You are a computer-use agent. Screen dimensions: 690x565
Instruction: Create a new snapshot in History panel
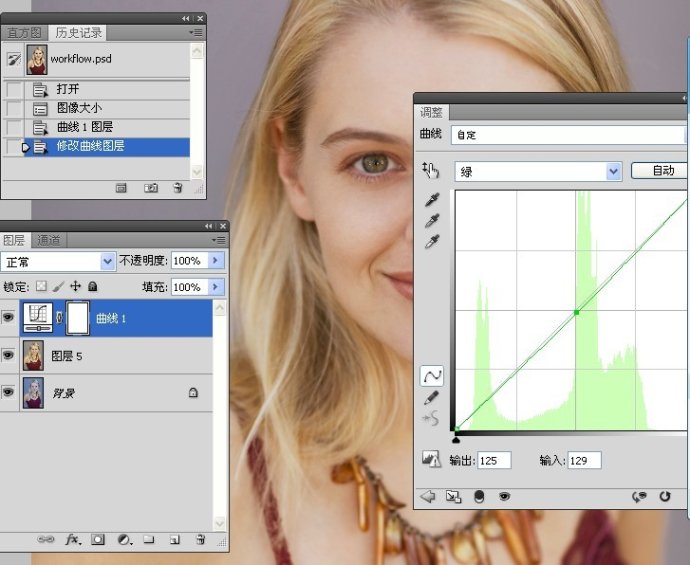151,188
